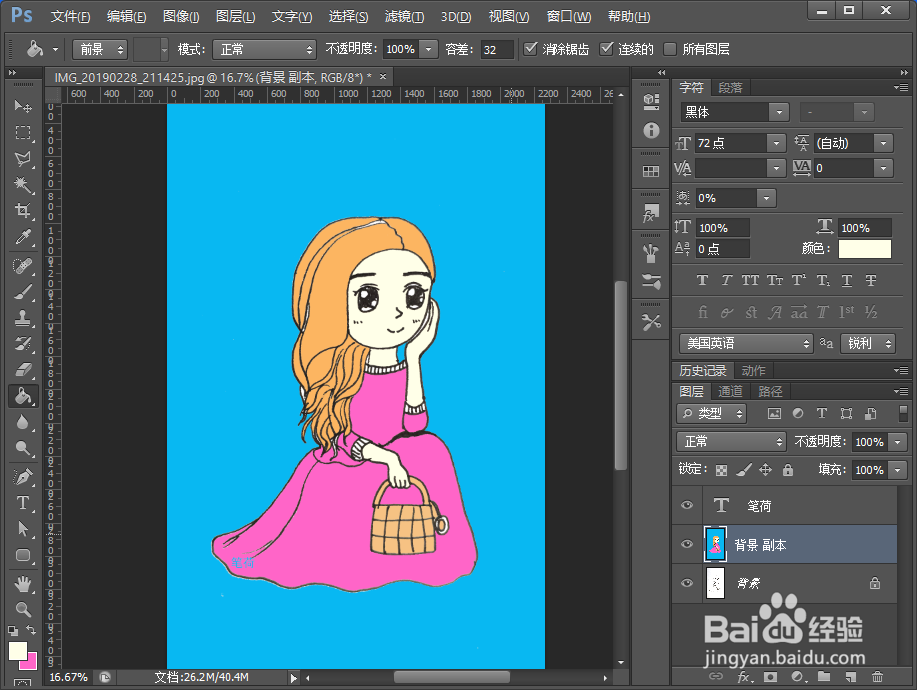Click the faux bold text style icon

click(x=702, y=281)
